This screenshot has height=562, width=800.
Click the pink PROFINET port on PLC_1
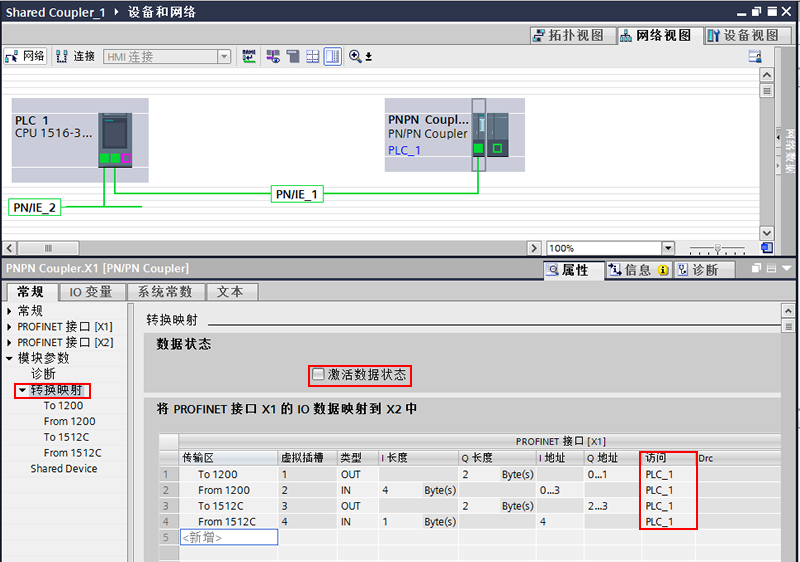pos(126,158)
